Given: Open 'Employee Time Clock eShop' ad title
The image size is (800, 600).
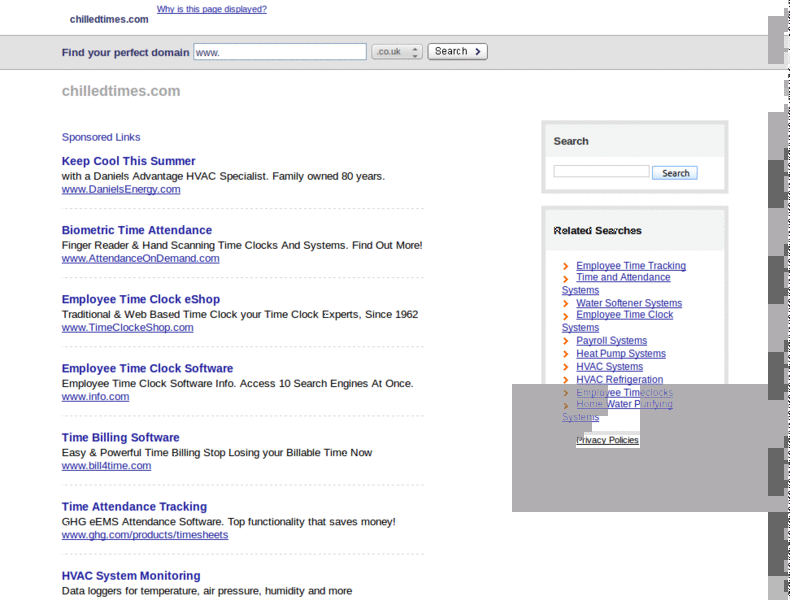Looking at the screenshot, I should tap(141, 299).
